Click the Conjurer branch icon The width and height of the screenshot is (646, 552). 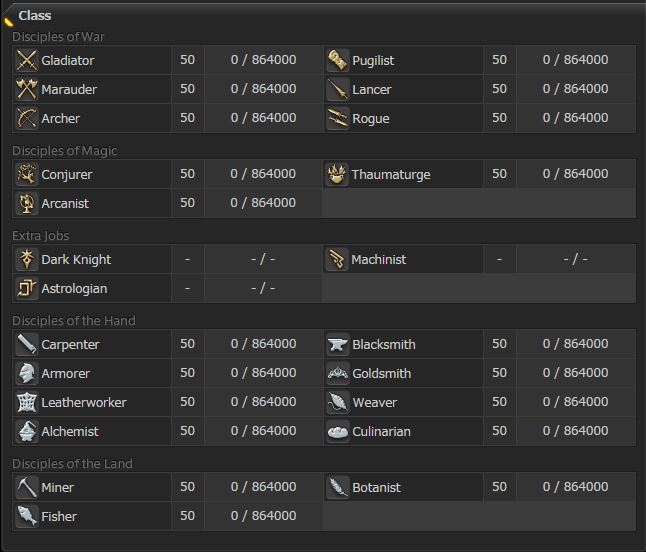[27, 174]
